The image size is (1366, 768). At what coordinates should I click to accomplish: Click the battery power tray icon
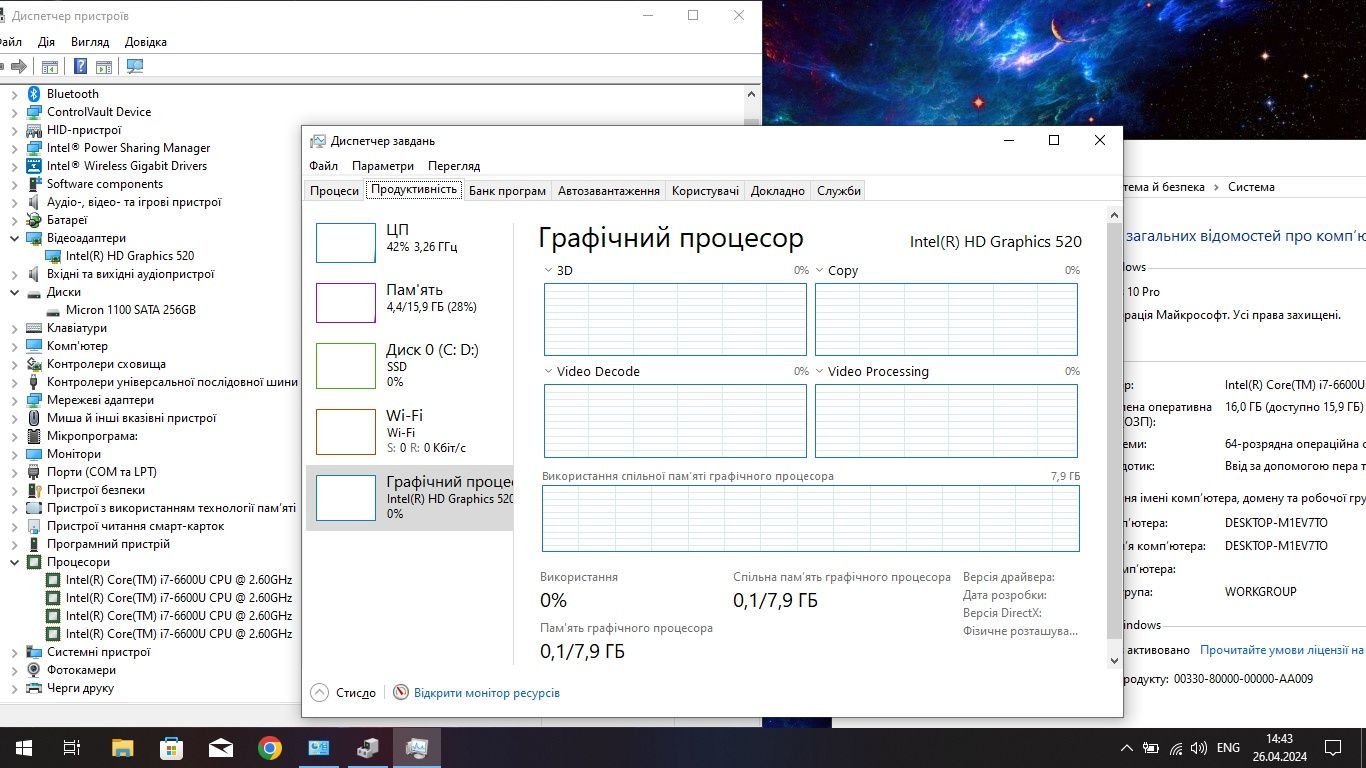point(1152,748)
